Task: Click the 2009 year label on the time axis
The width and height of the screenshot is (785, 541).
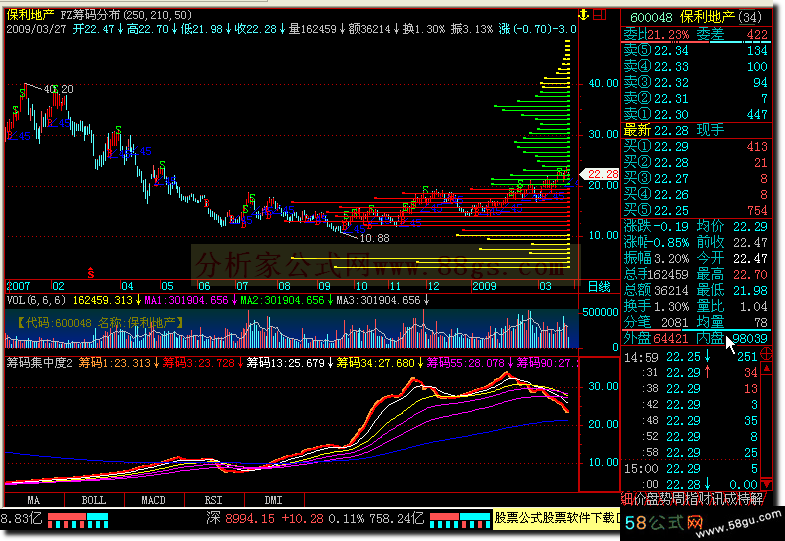Action: coord(485,286)
